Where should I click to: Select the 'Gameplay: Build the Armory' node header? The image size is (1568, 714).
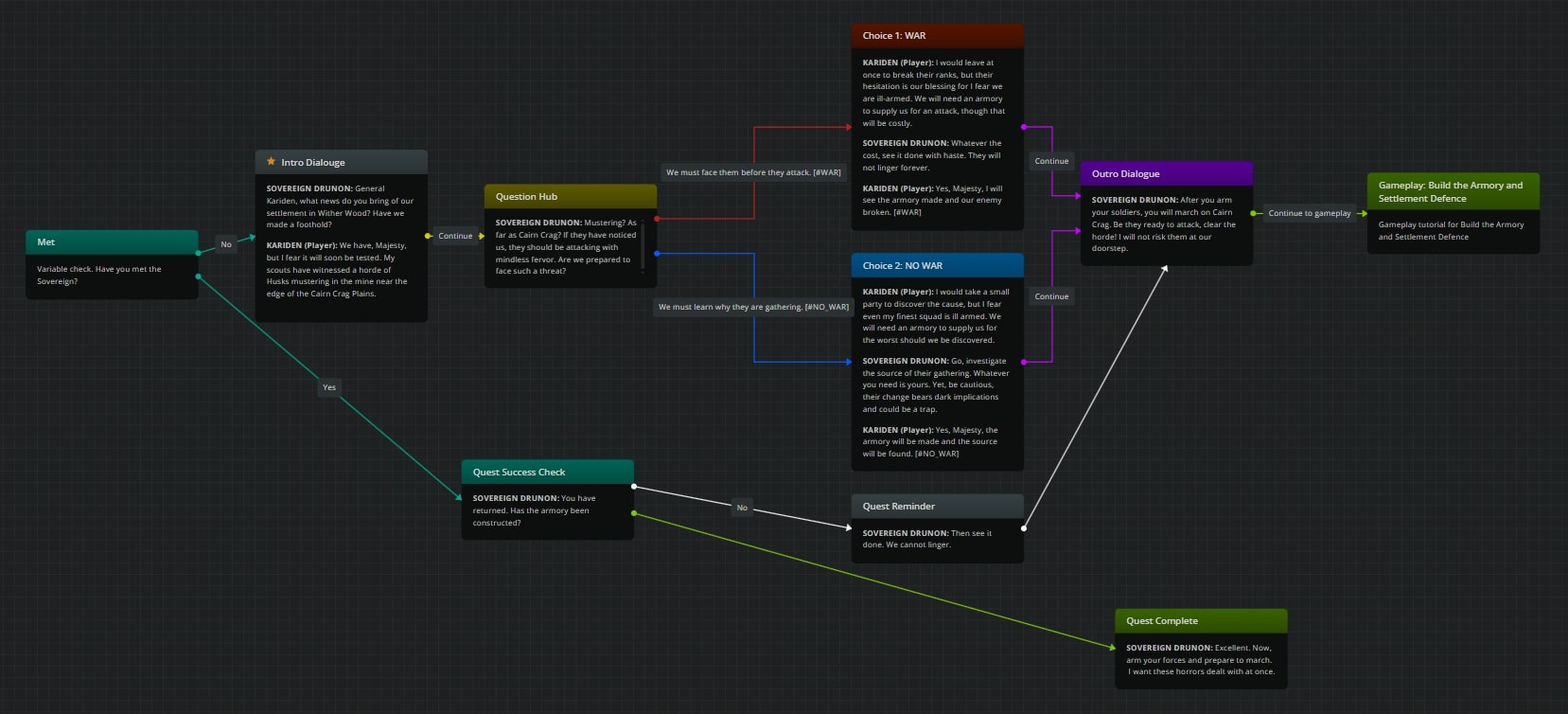pos(1453,191)
